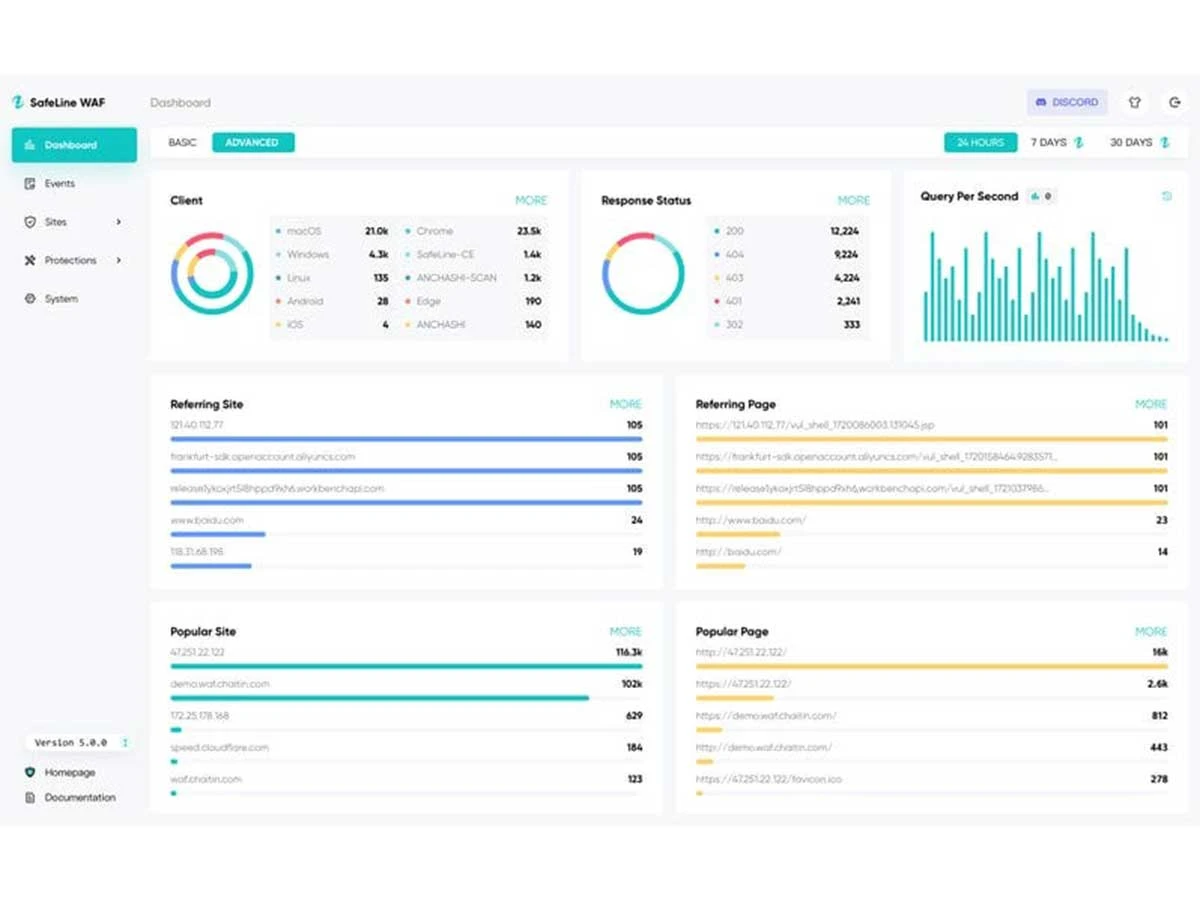Select the 24 HOURS time range

point(980,143)
